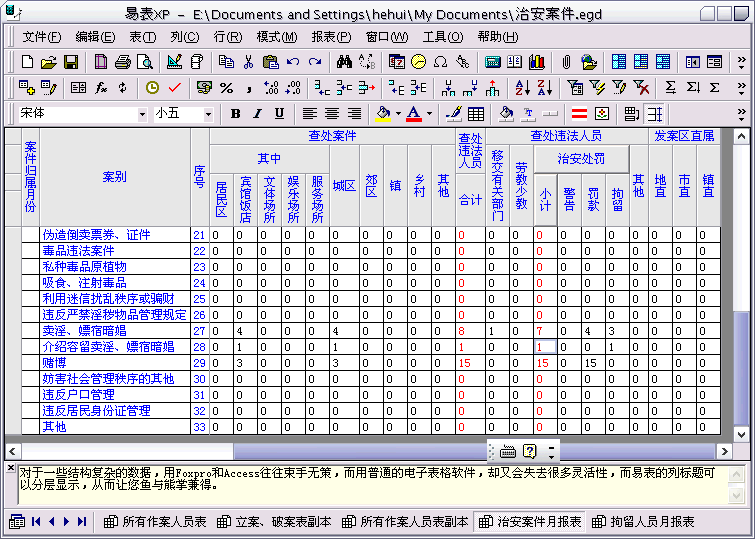Click the paperclip attachment icon

[566, 62]
